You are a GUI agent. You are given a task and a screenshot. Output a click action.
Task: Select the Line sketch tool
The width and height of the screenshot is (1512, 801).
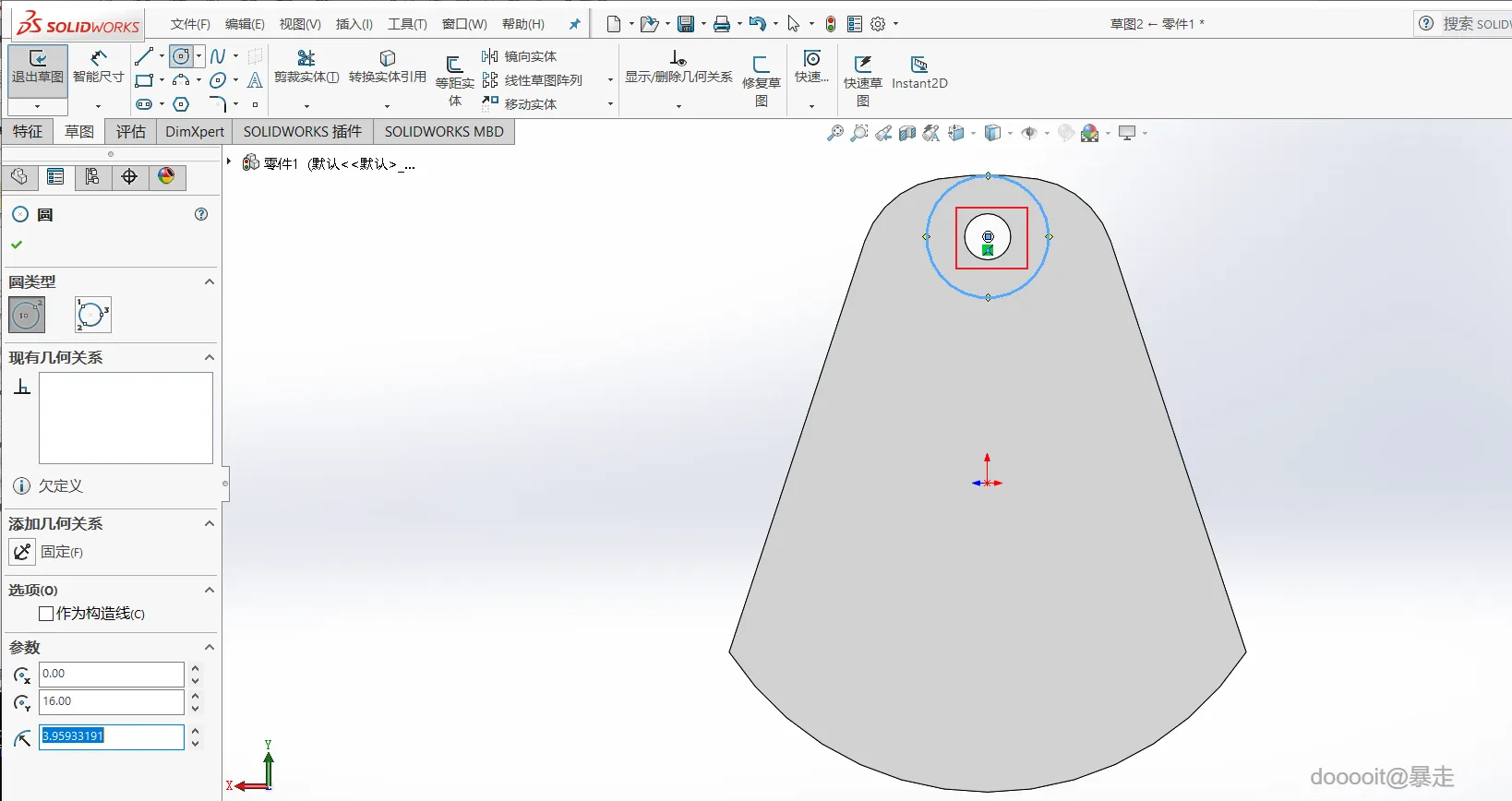coord(144,57)
